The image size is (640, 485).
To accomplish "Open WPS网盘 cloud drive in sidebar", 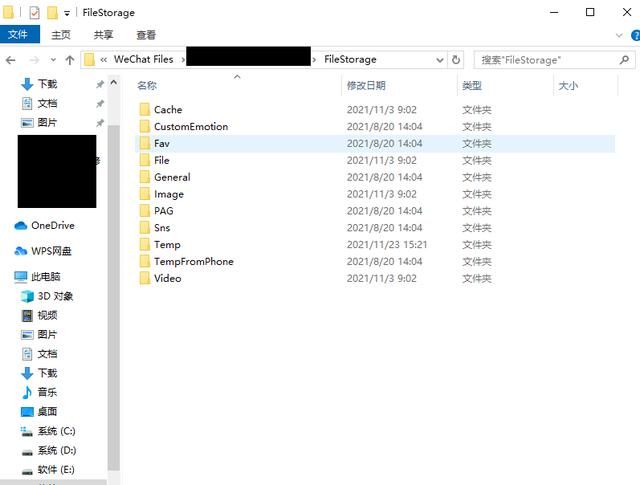I will click(52, 251).
